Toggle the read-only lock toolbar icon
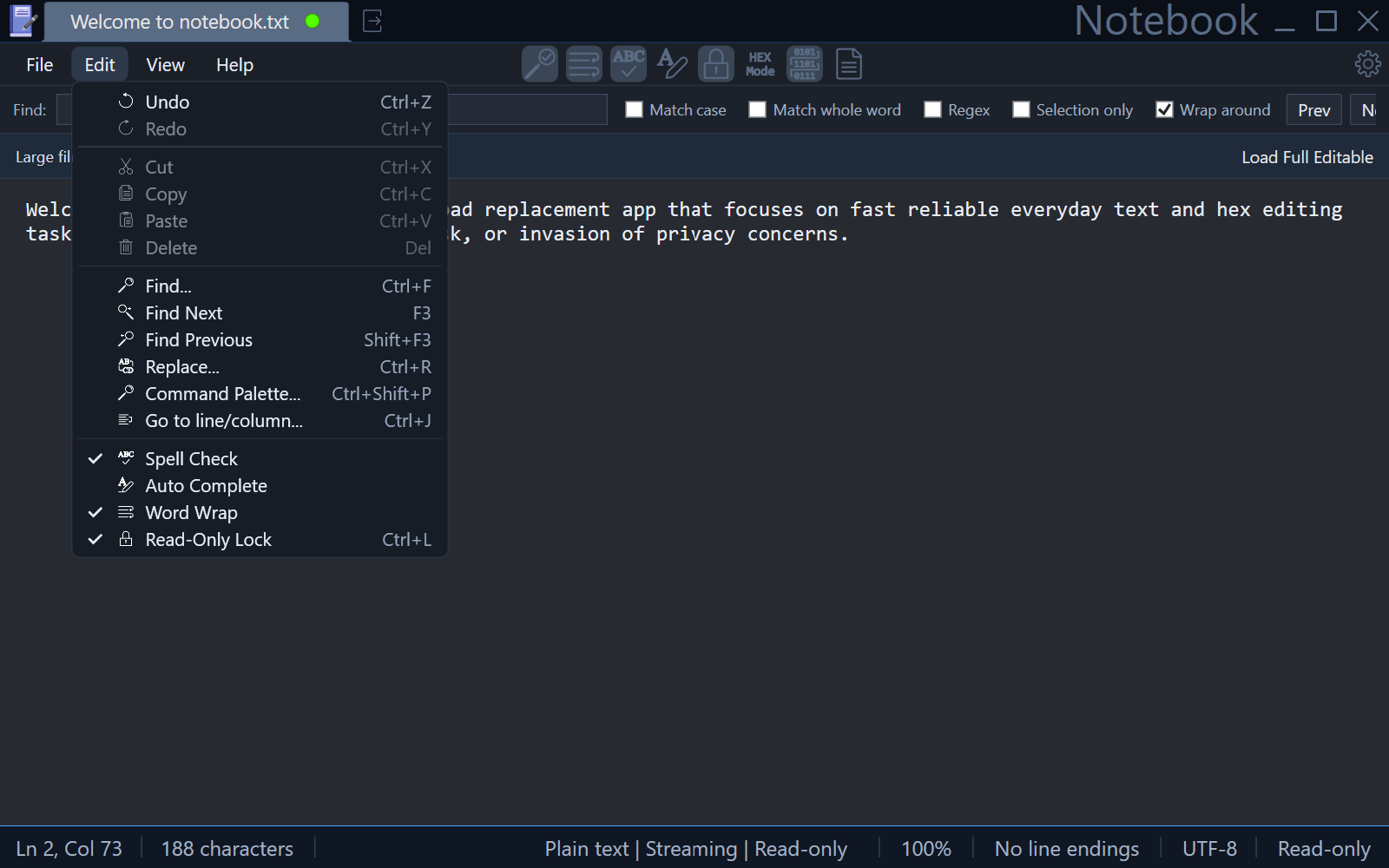 716,64
